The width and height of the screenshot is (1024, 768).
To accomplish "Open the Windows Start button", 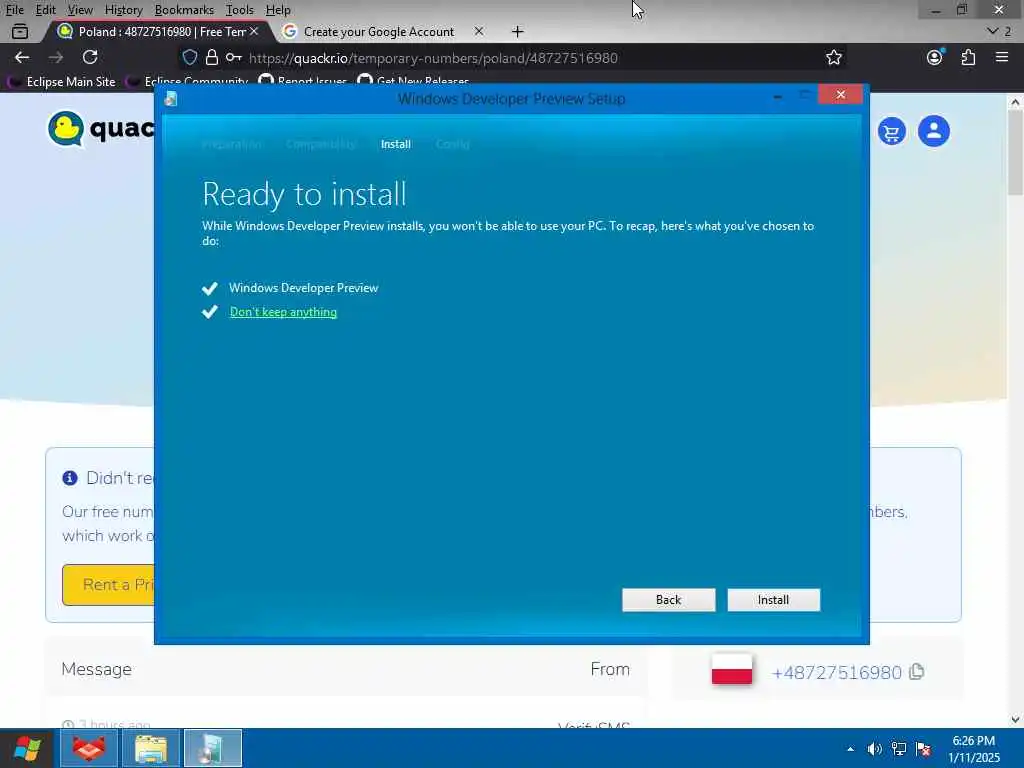I will tap(27, 748).
